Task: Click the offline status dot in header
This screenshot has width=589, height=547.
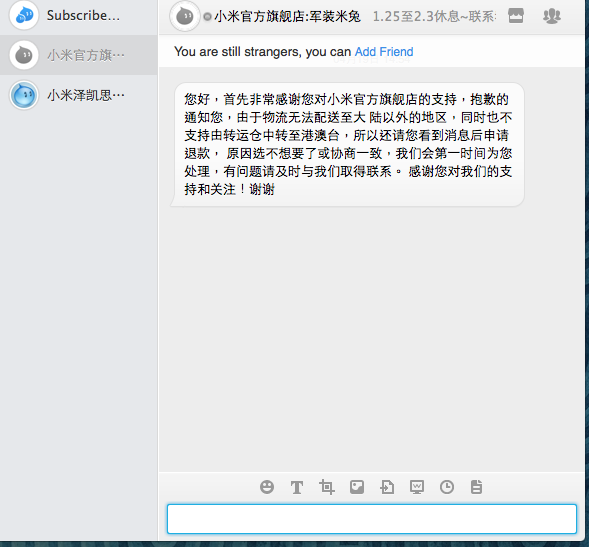Action: [207, 17]
